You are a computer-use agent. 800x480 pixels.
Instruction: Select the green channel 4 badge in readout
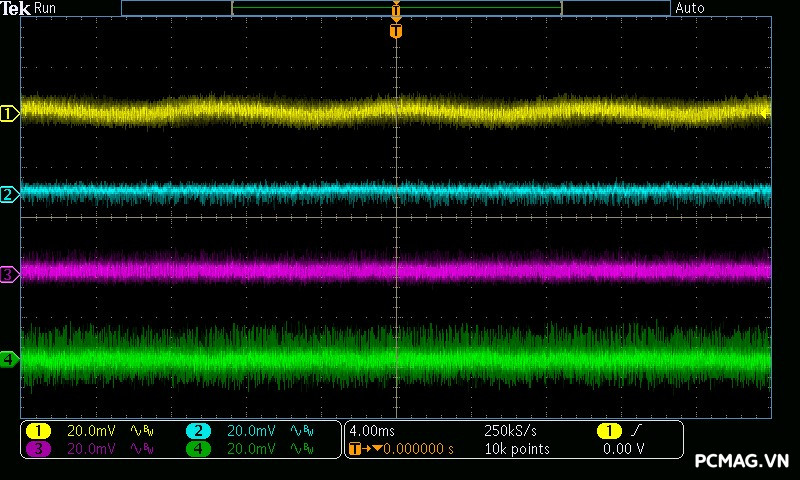click(x=199, y=449)
